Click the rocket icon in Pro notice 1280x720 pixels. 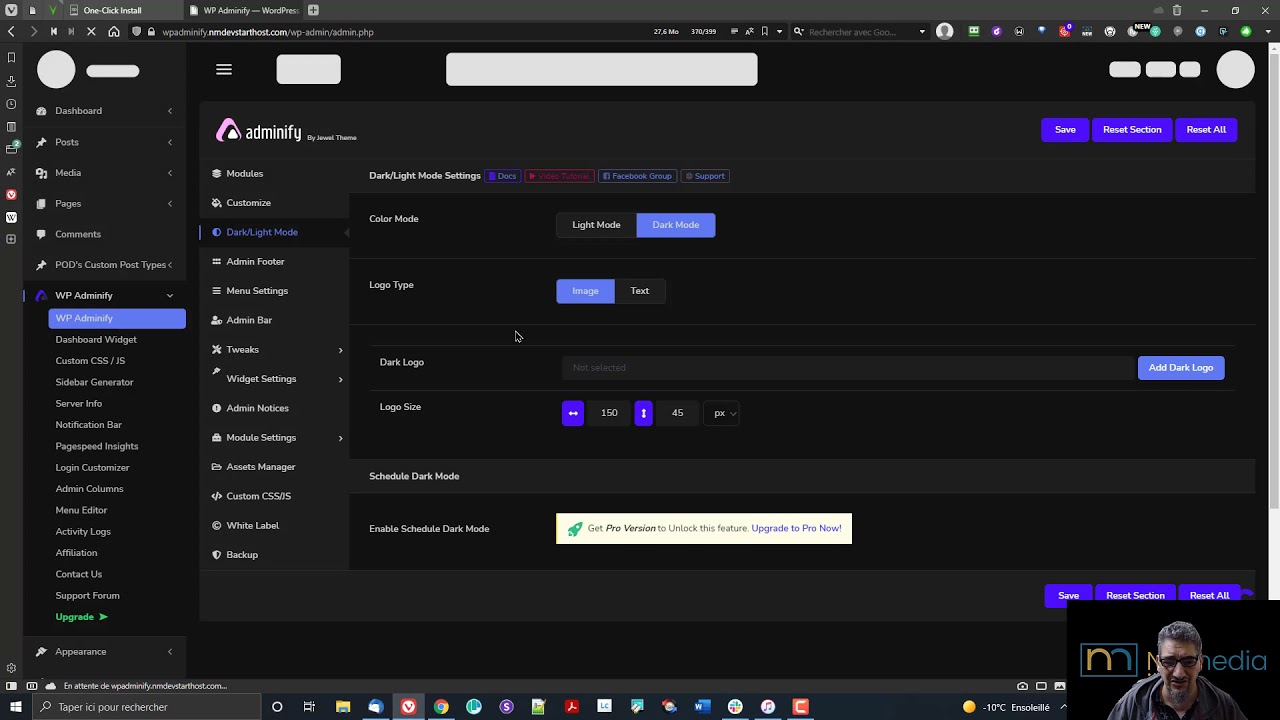click(x=575, y=529)
